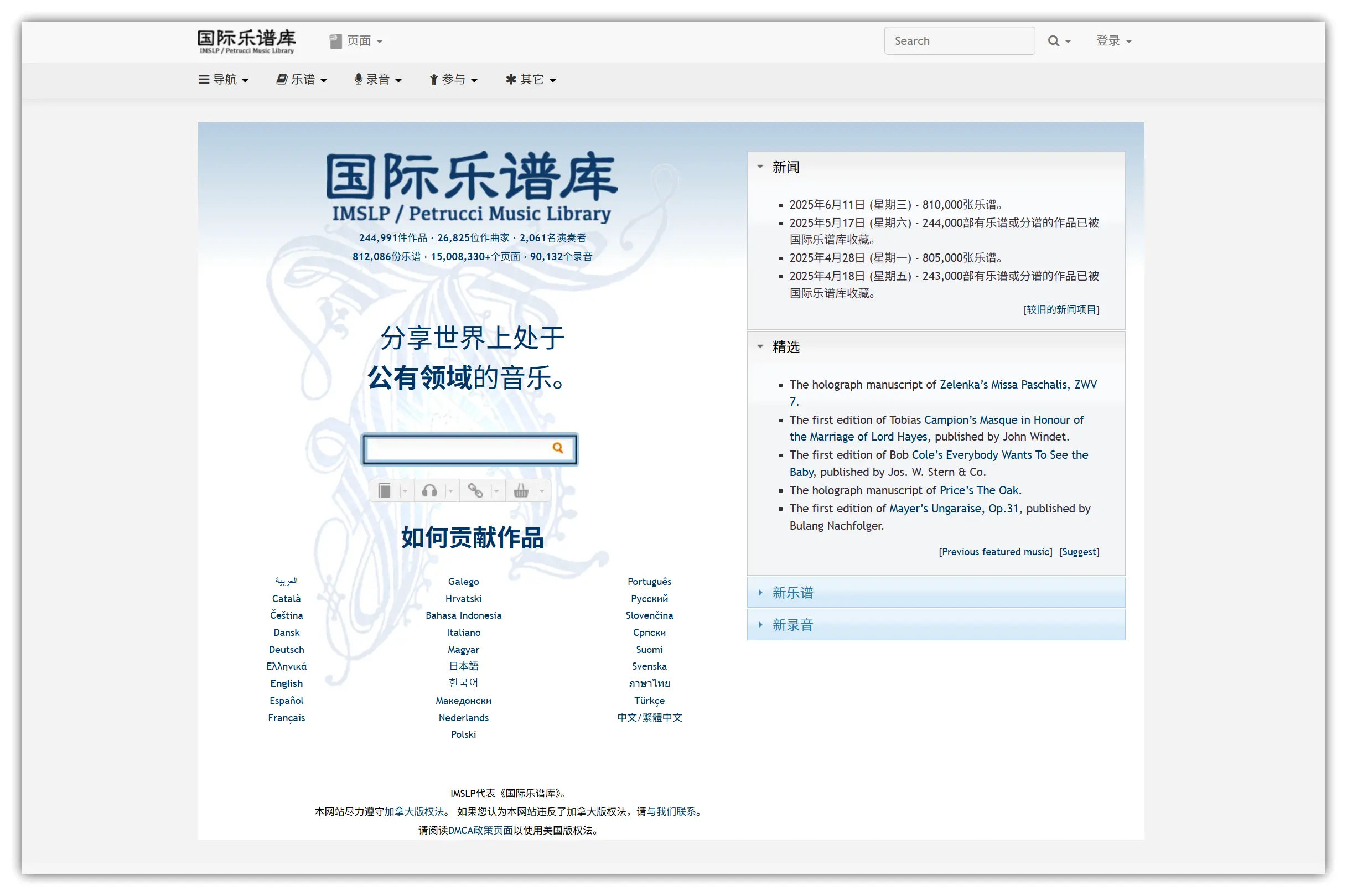The width and height of the screenshot is (1347, 896).
Task: Switch to the Nederlands language link
Action: (463, 718)
